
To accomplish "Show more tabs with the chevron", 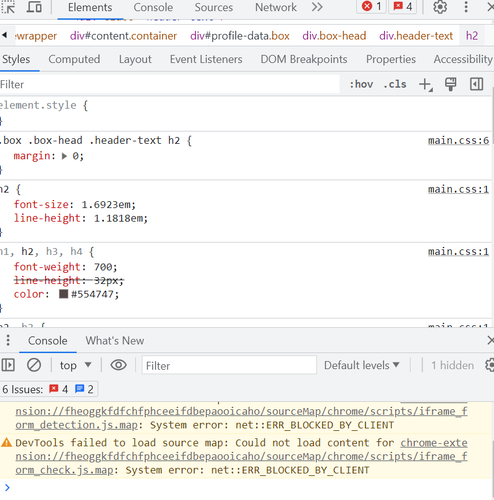I will pyautogui.click(x=317, y=7).
